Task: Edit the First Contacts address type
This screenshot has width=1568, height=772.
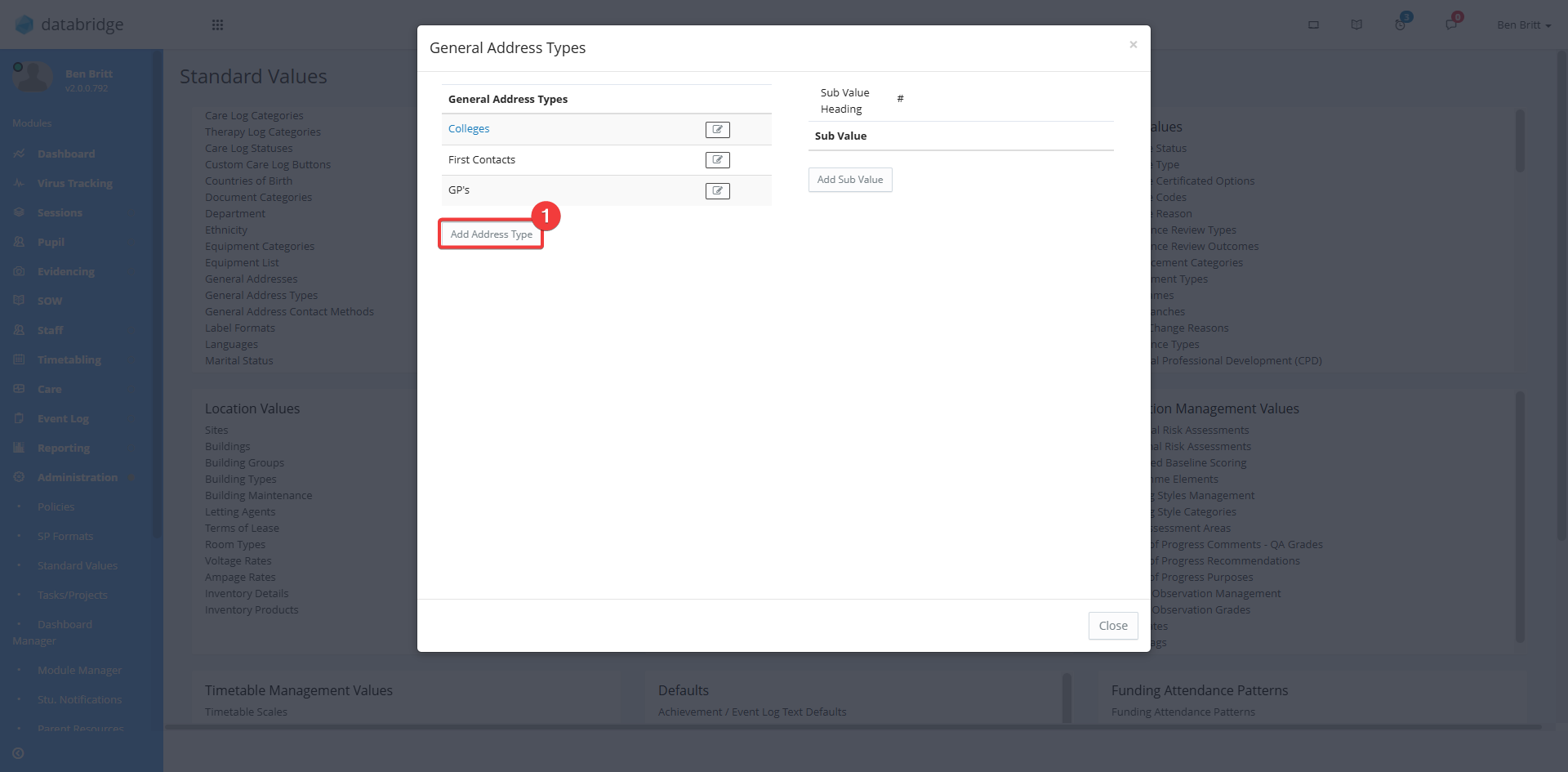Action: click(x=717, y=160)
